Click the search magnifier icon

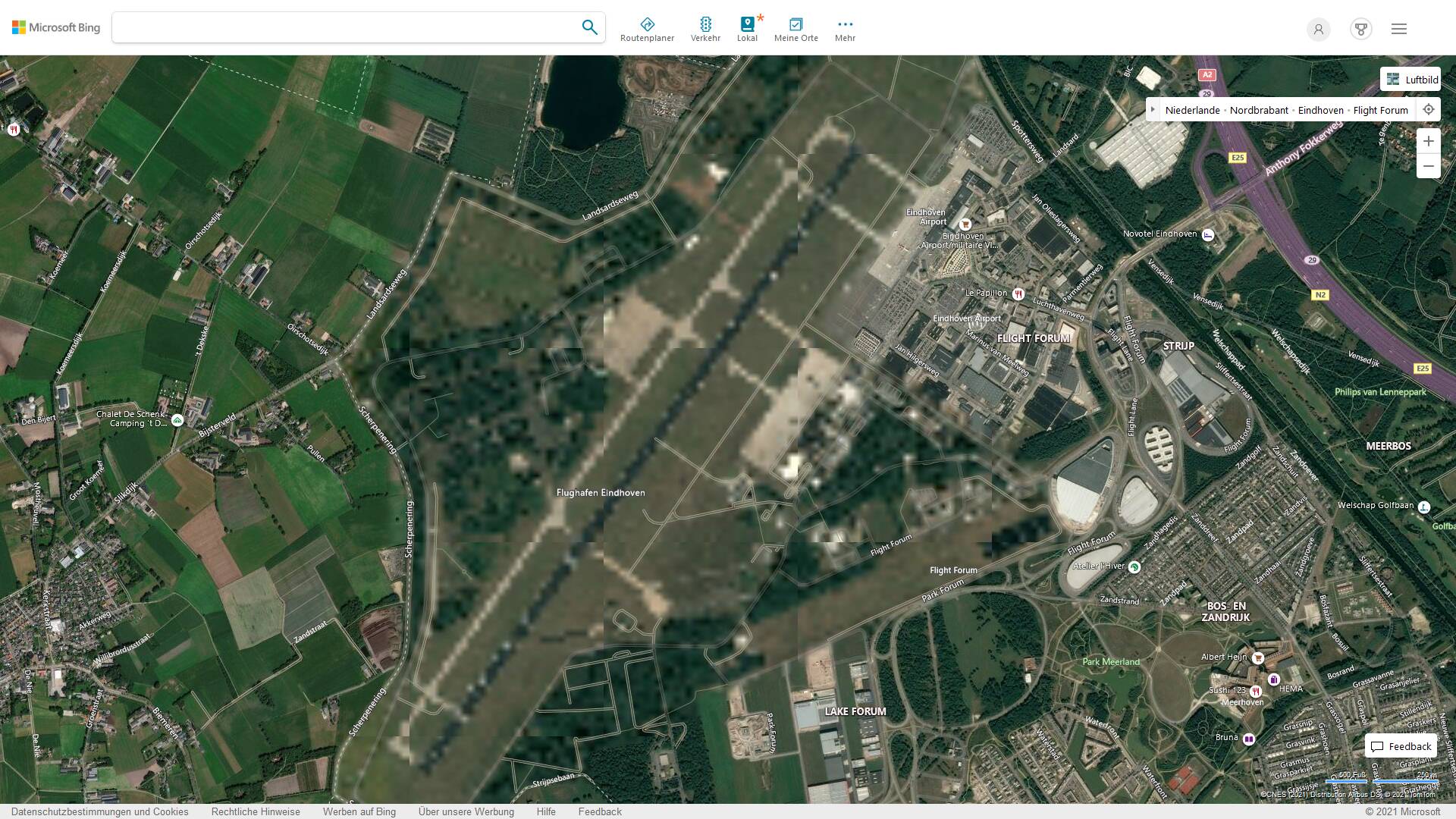[x=589, y=27]
